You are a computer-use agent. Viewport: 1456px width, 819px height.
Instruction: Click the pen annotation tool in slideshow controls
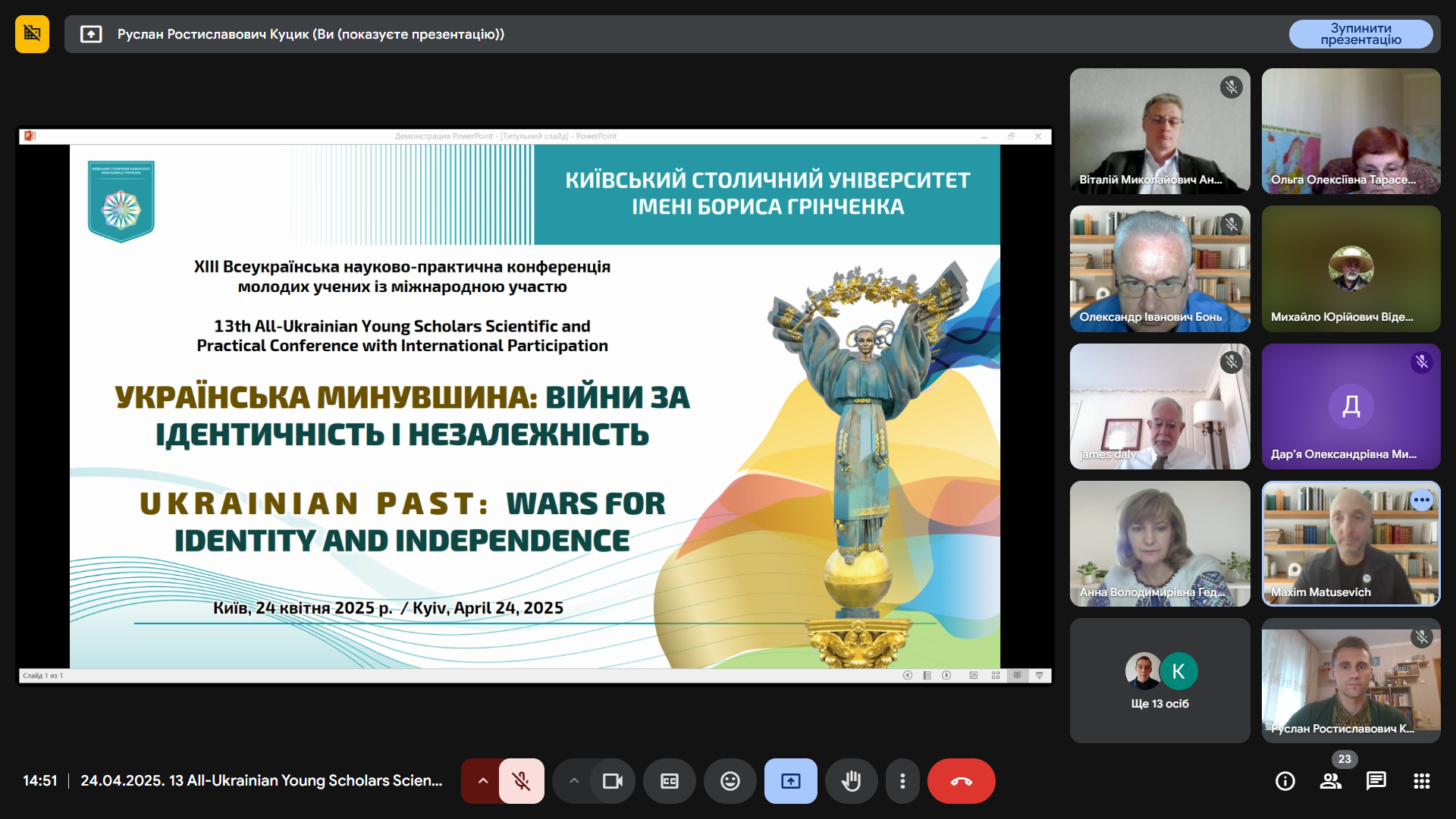974,675
